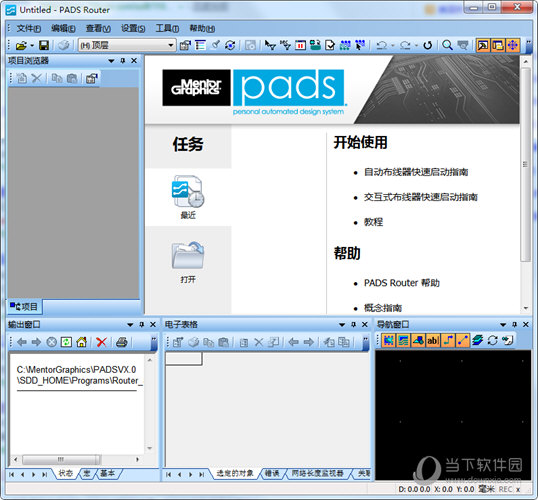This screenshot has height=500, width=538.
Task: Open the PADS Router 帮助 link
Action: [x=401, y=283]
